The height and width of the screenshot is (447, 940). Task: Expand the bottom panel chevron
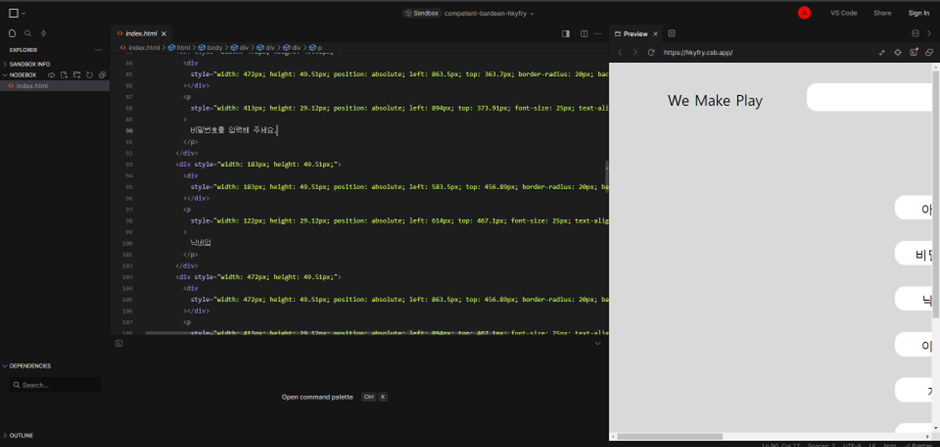(x=597, y=343)
